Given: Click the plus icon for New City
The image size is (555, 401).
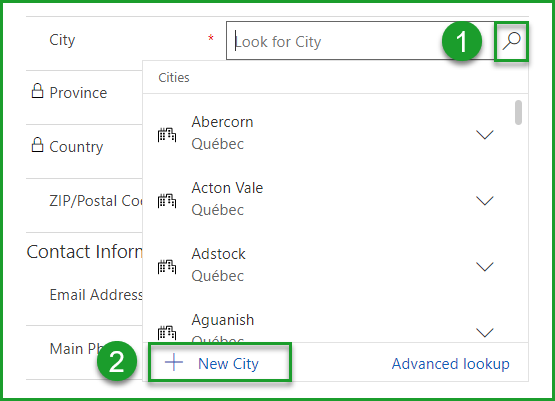Looking at the screenshot, I should click(174, 363).
